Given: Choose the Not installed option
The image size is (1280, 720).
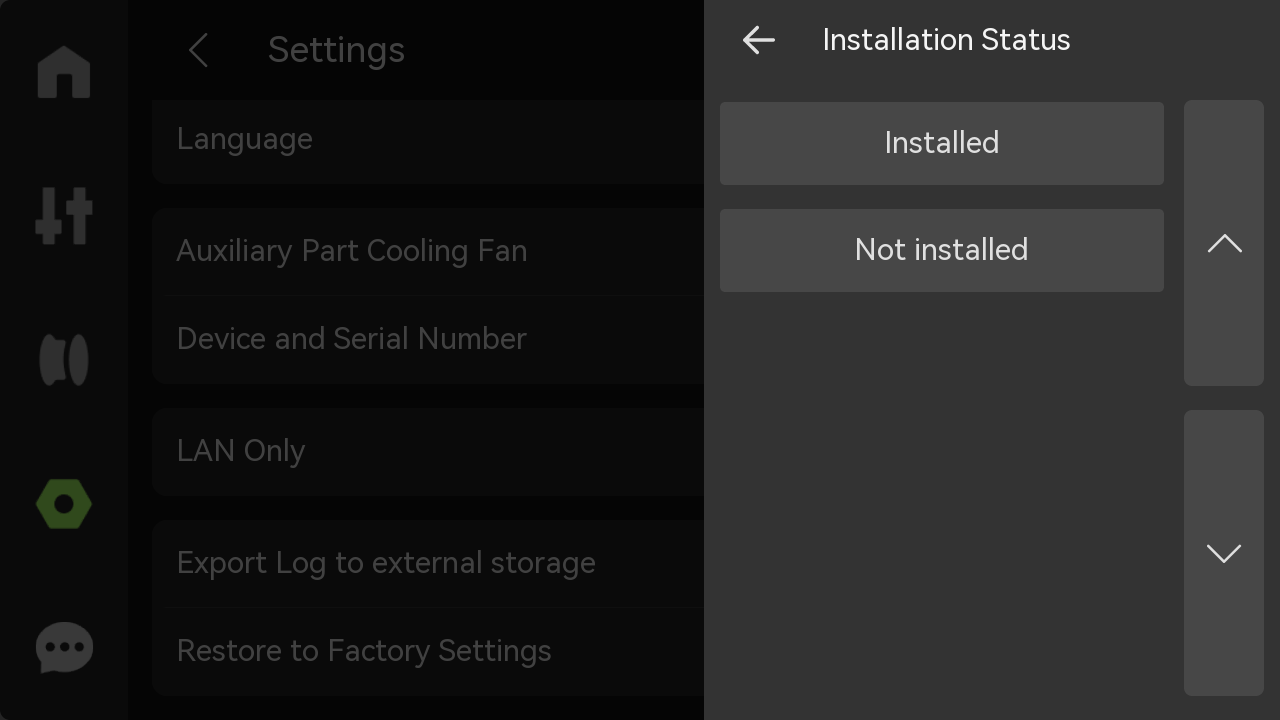Looking at the screenshot, I should point(942,250).
